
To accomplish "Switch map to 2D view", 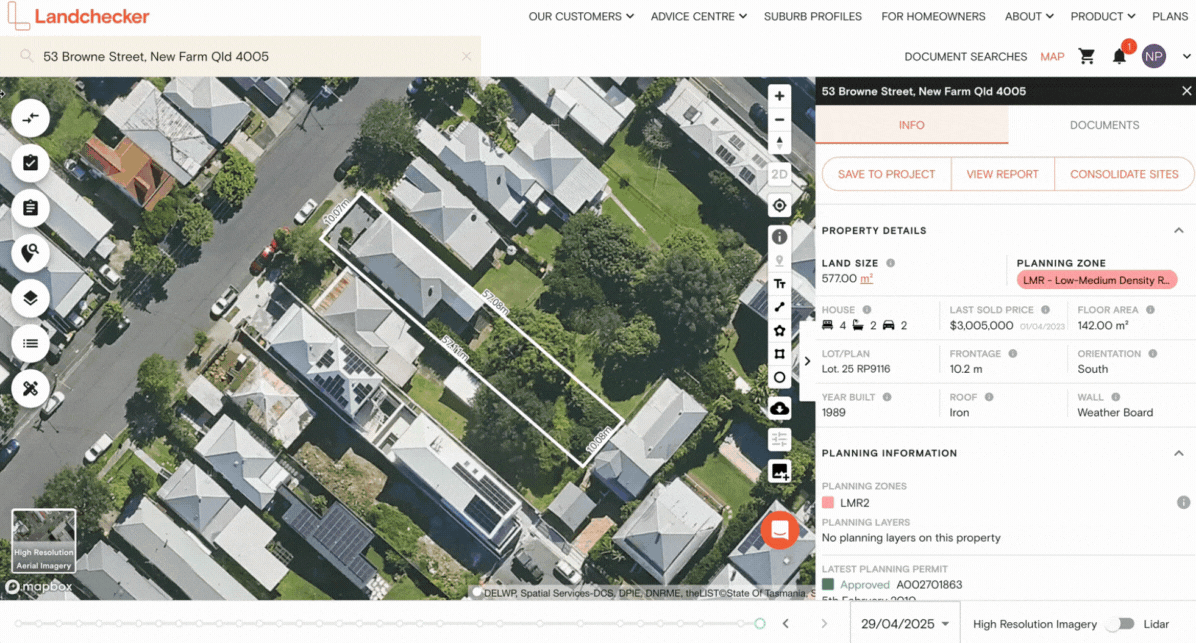I will pyautogui.click(x=779, y=175).
